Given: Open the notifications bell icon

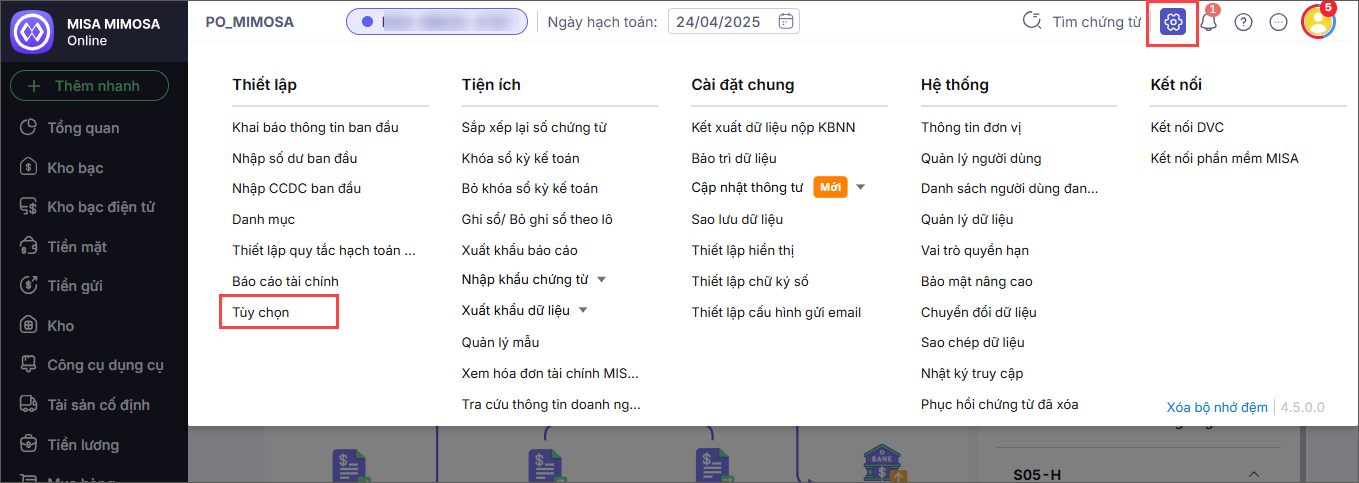Looking at the screenshot, I should click(1209, 22).
